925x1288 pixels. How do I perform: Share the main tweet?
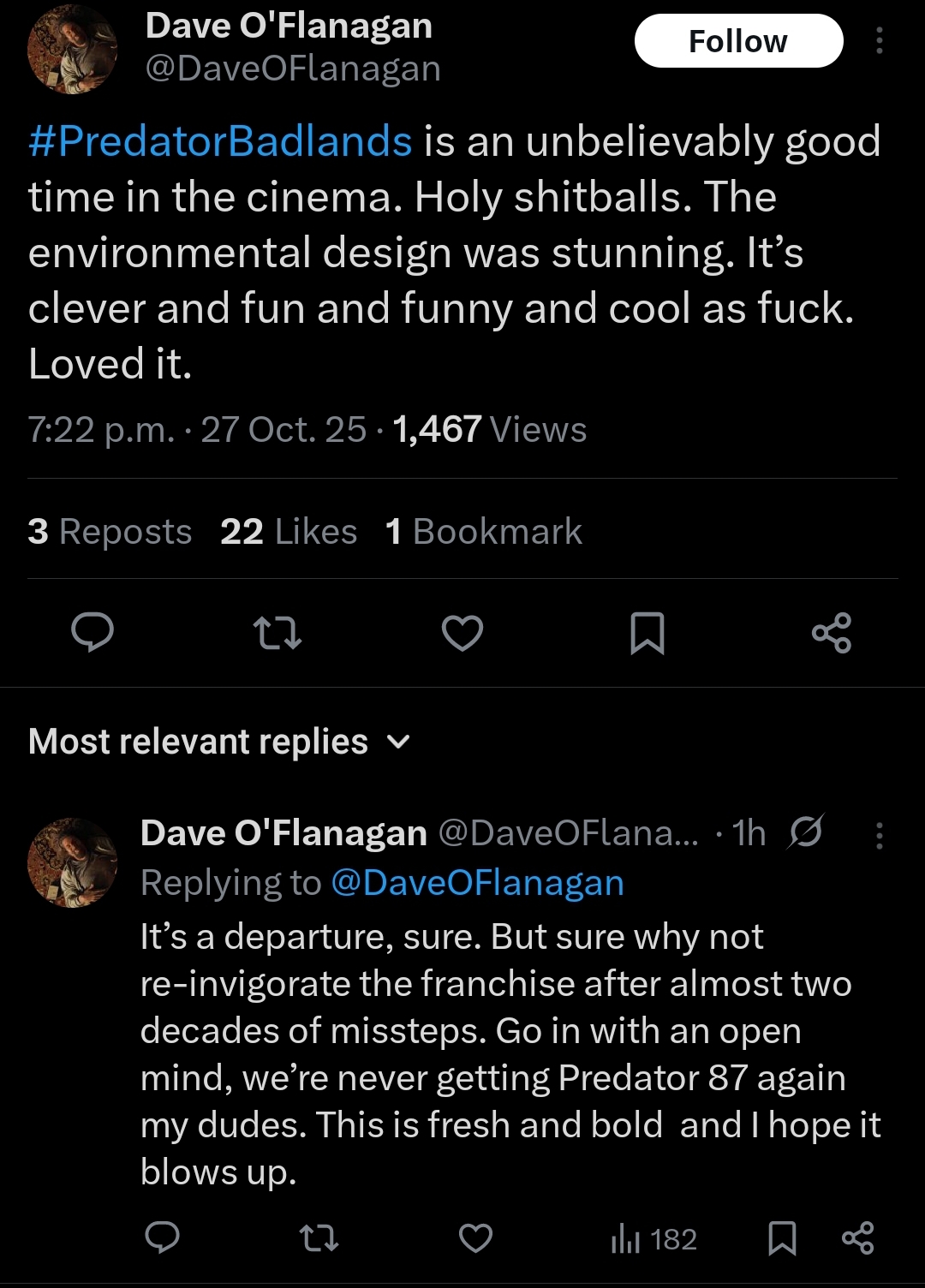pos(832,633)
